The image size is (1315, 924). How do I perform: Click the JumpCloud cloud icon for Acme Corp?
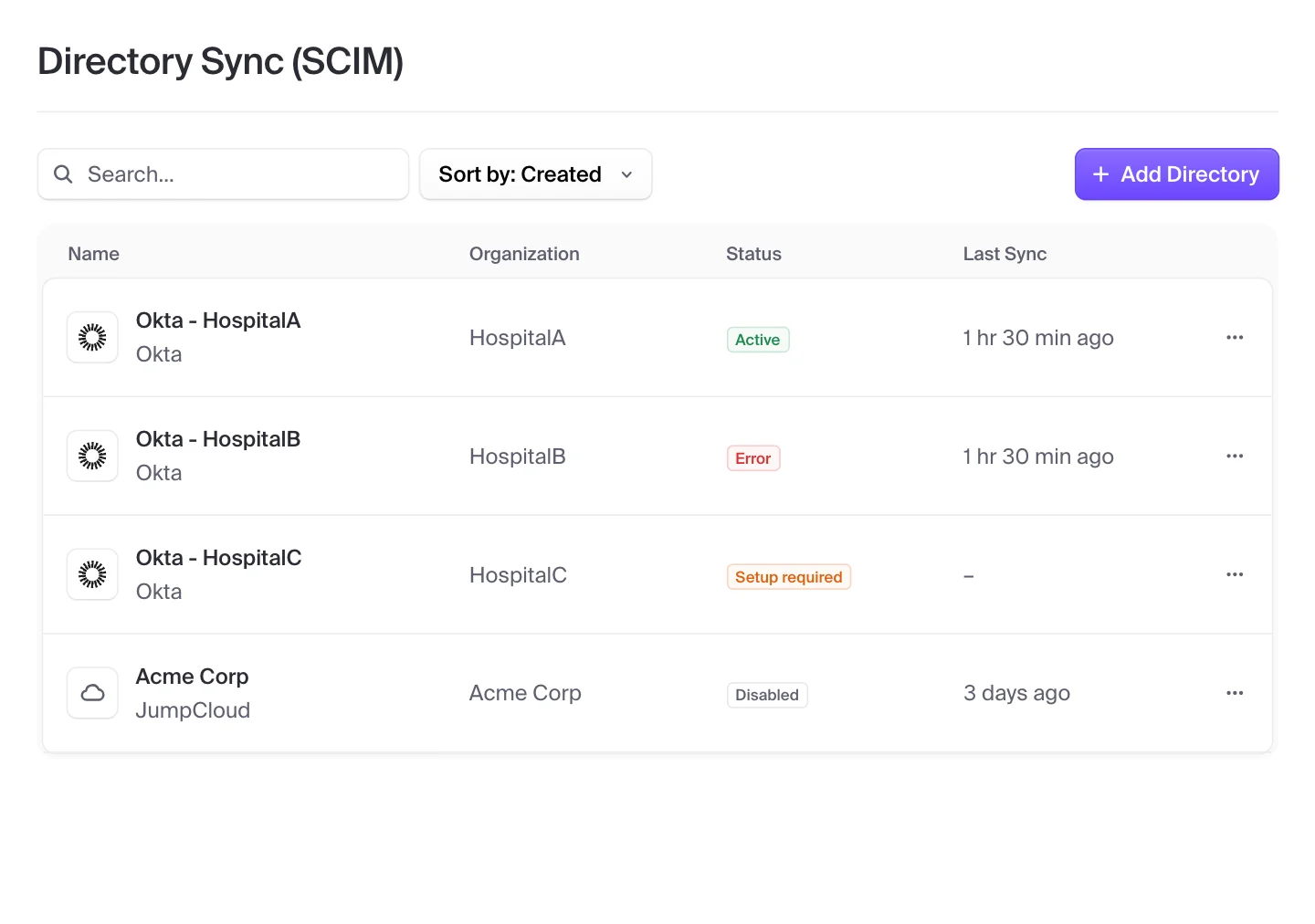92,693
